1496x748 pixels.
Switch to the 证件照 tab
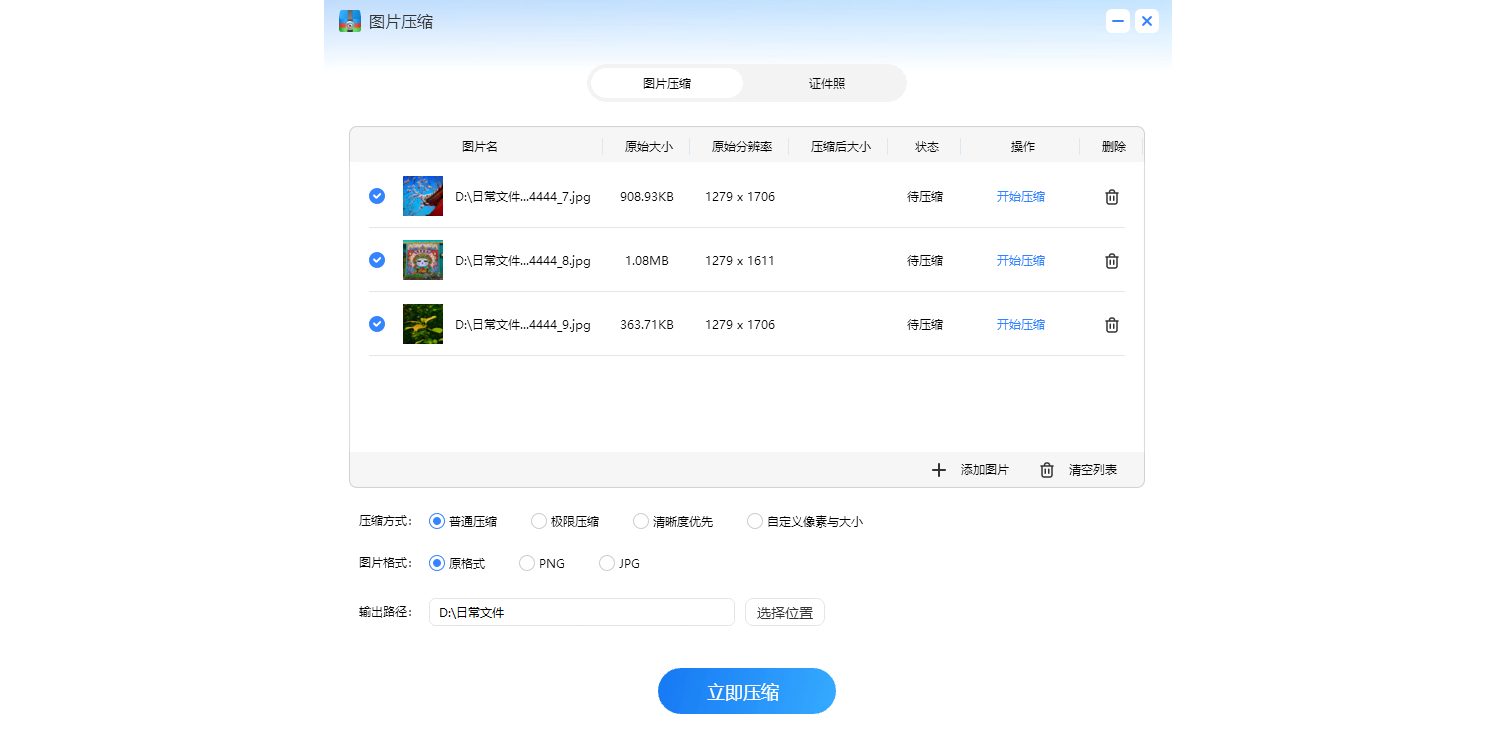827,83
